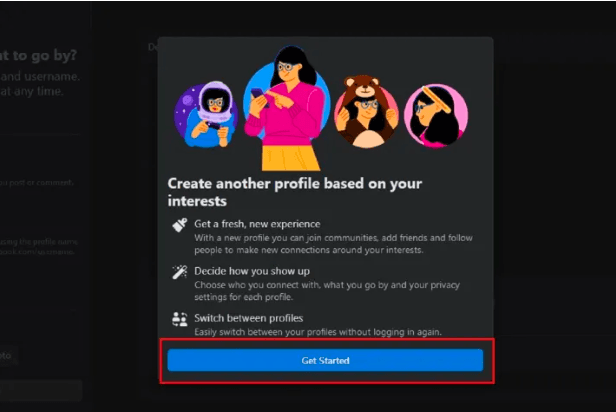The image size is (616, 412).
Task: Click the text Switch between profiles
Action: pos(249,318)
